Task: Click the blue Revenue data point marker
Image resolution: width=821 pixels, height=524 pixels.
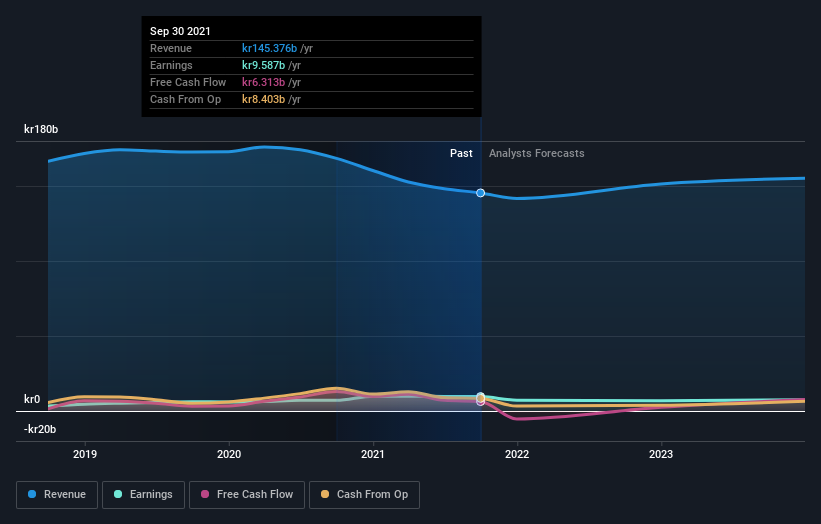Action: click(x=481, y=193)
